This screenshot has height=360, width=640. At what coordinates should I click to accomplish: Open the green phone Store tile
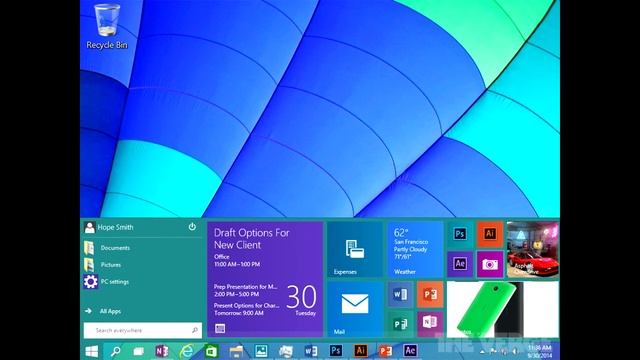click(x=503, y=309)
